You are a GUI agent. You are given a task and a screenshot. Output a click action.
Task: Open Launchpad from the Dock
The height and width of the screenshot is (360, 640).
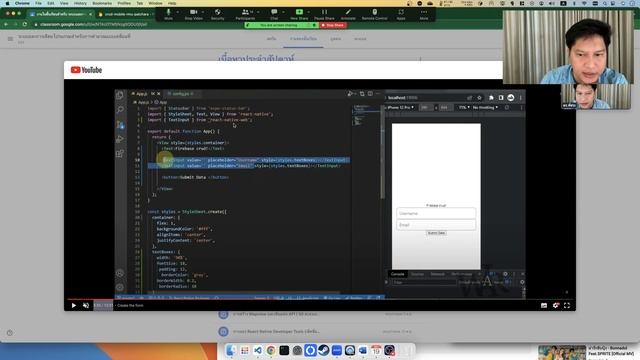244,350
